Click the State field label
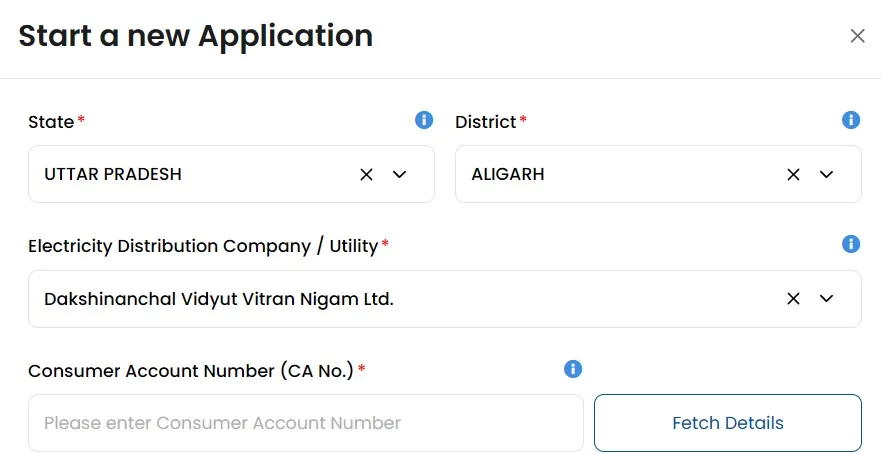The image size is (881, 455). tap(51, 122)
